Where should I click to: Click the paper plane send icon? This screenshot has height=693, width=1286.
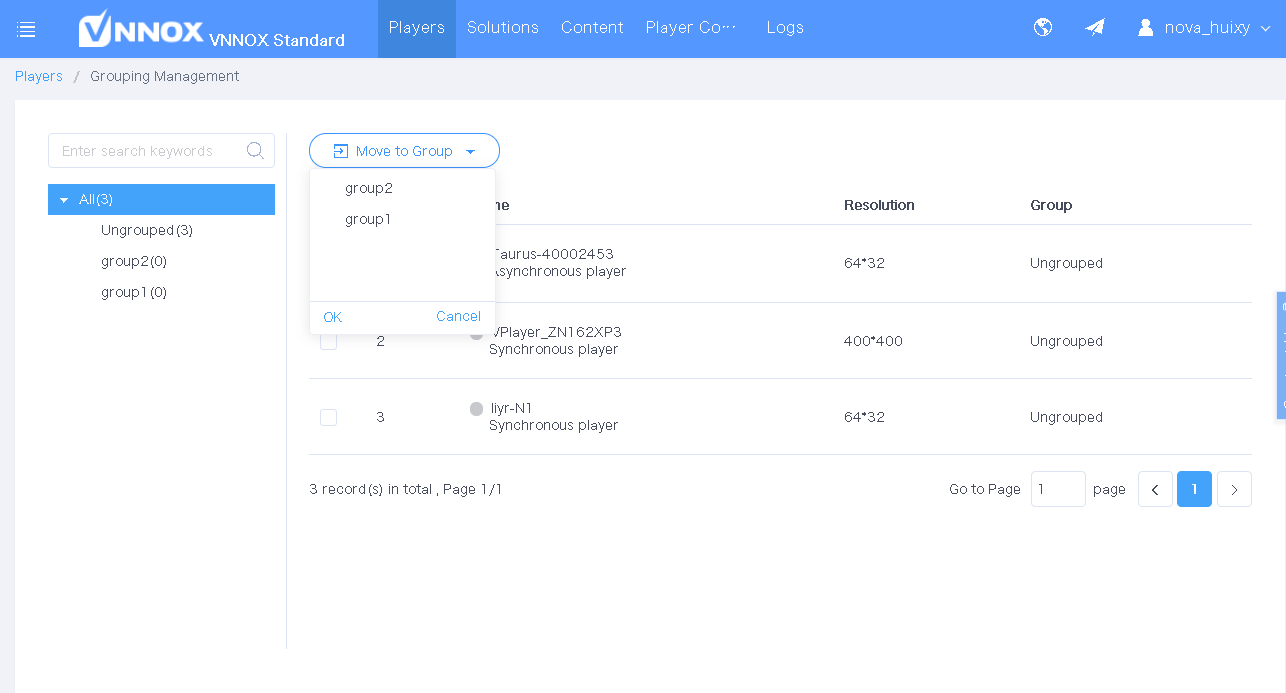[1095, 28]
